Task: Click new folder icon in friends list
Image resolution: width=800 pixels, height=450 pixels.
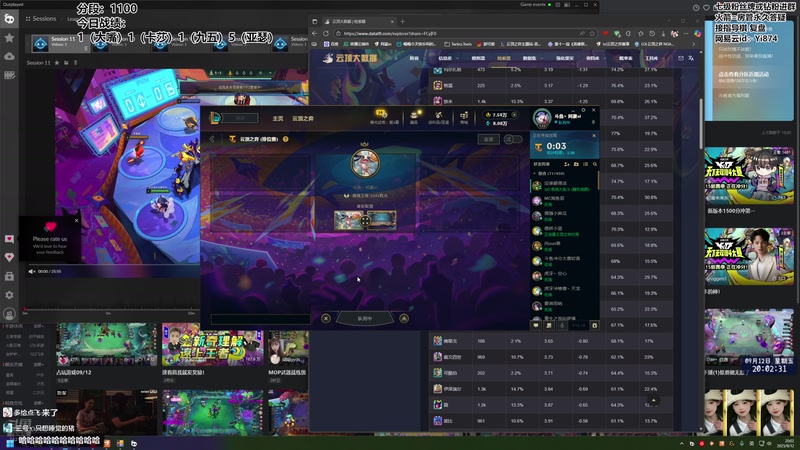Action: (x=576, y=164)
